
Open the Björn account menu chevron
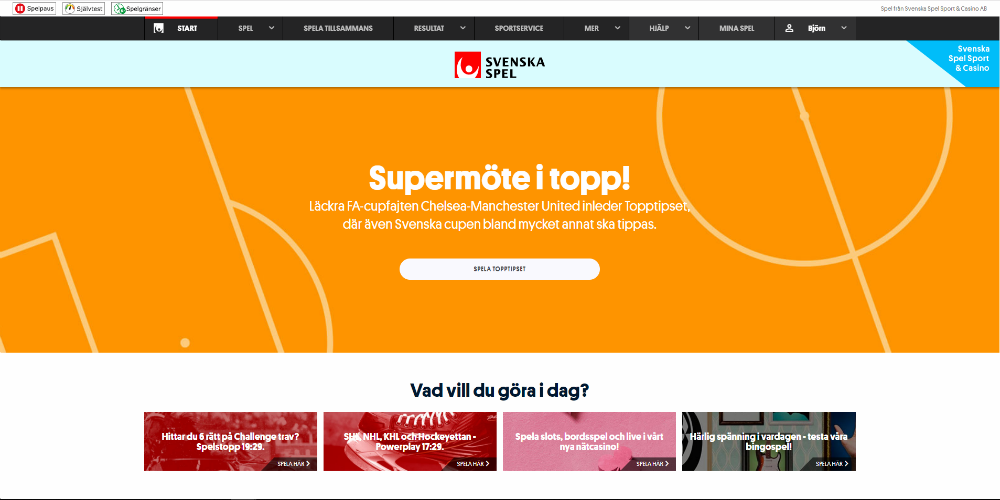click(844, 28)
